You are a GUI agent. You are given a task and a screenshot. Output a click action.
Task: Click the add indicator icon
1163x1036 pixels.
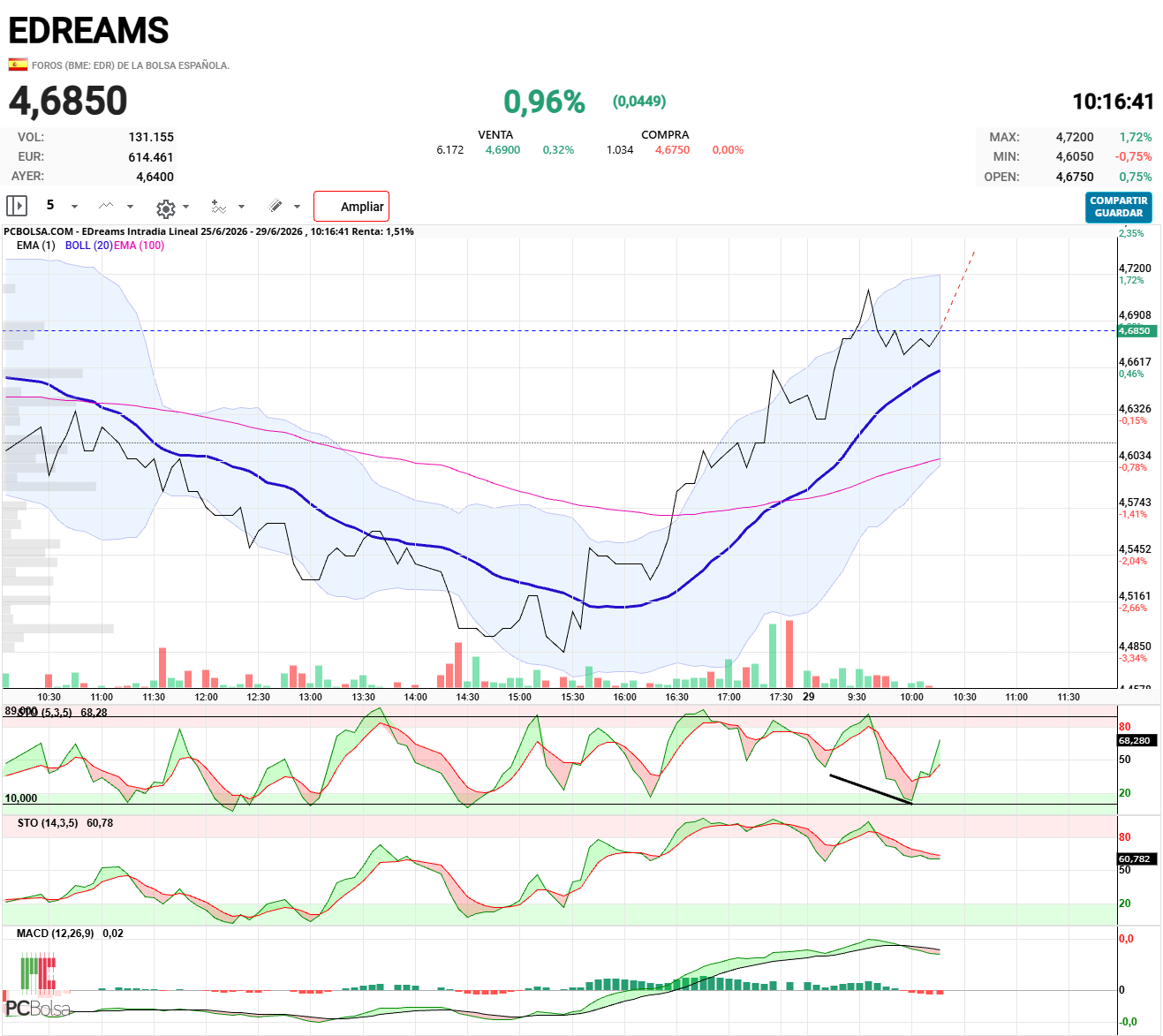(x=218, y=207)
